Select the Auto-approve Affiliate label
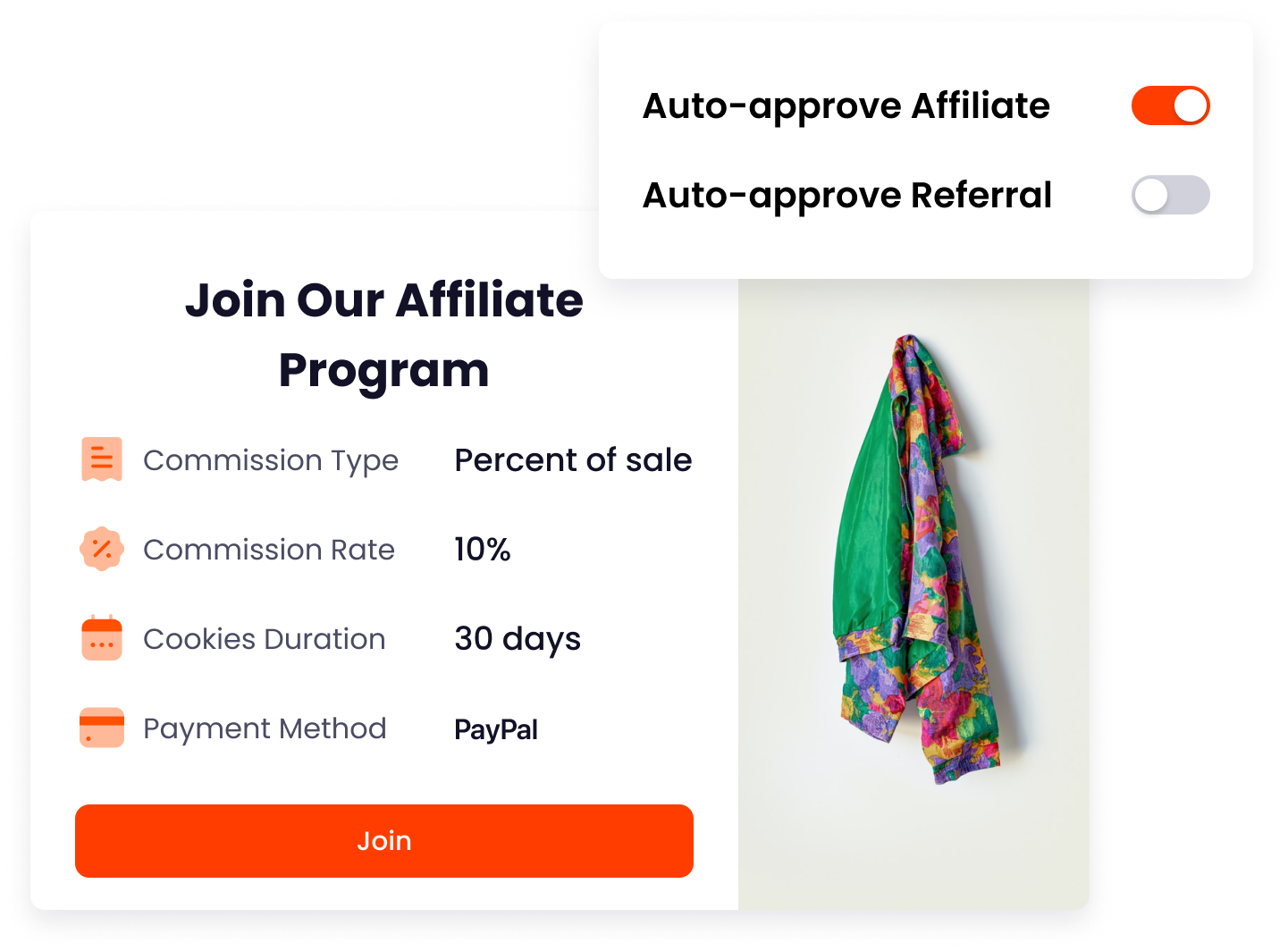Screen dimensions: 1288x951 pos(846,106)
